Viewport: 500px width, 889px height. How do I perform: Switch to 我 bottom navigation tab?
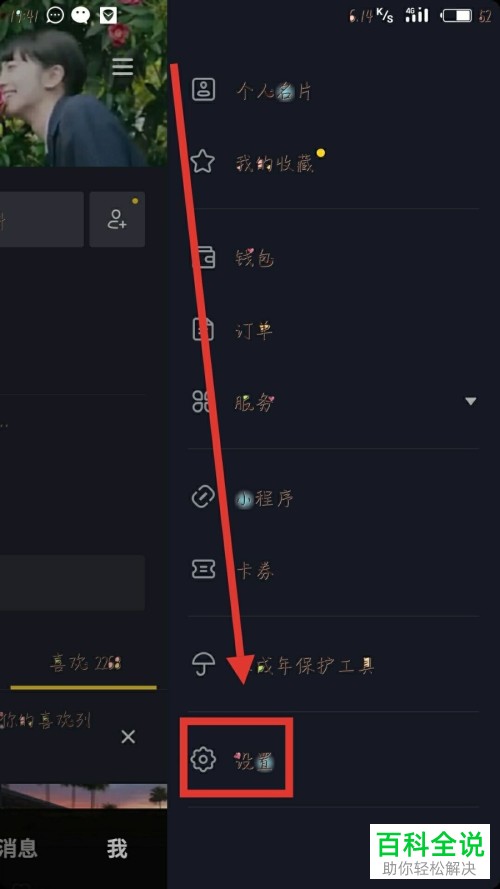pos(117,849)
